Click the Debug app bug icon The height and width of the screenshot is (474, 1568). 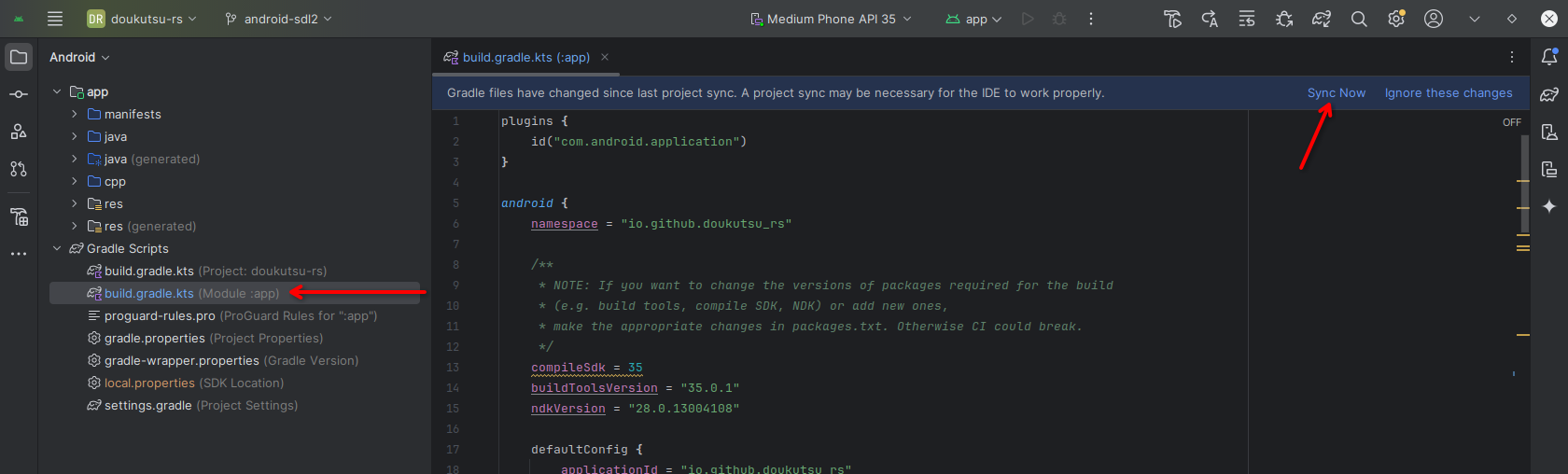pos(1059,19)
